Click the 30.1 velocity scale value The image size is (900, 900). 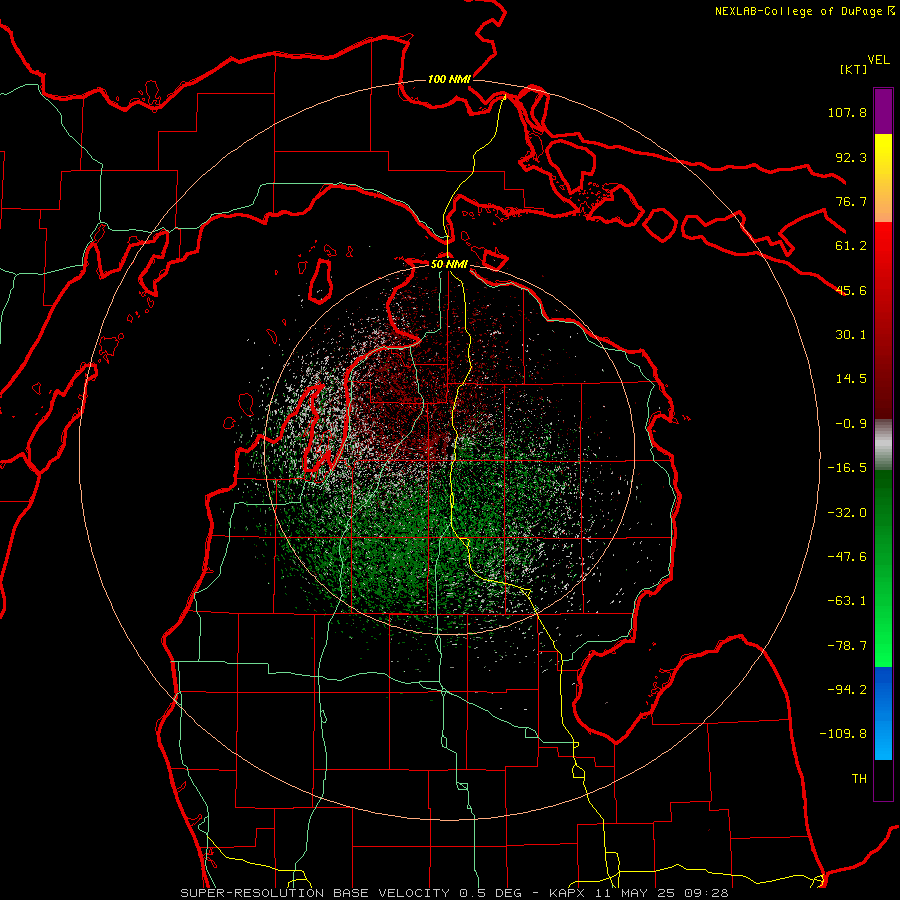pyautogui.click(x=851, y=335)
